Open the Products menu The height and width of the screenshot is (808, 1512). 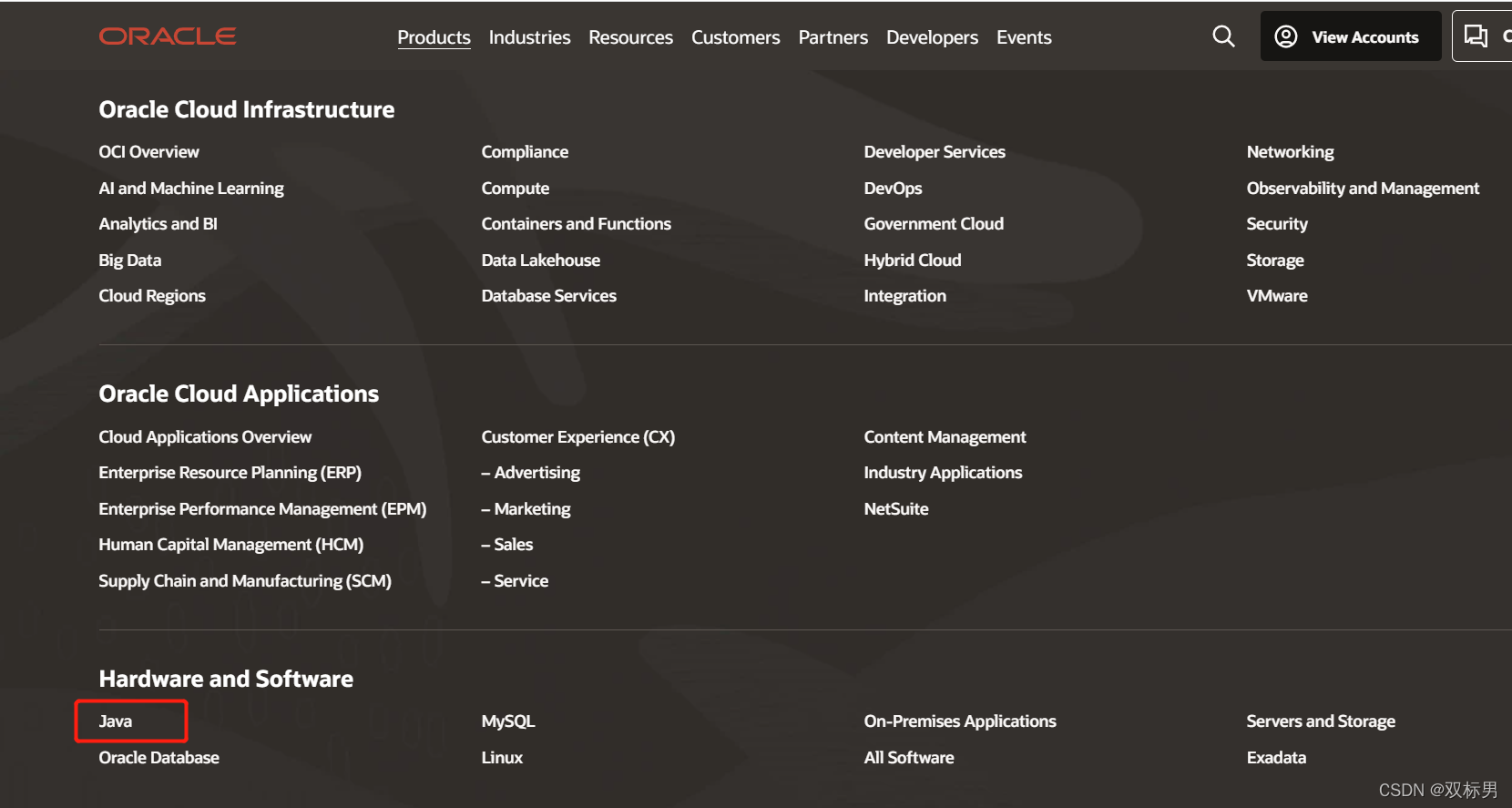[x=434, y=37]
